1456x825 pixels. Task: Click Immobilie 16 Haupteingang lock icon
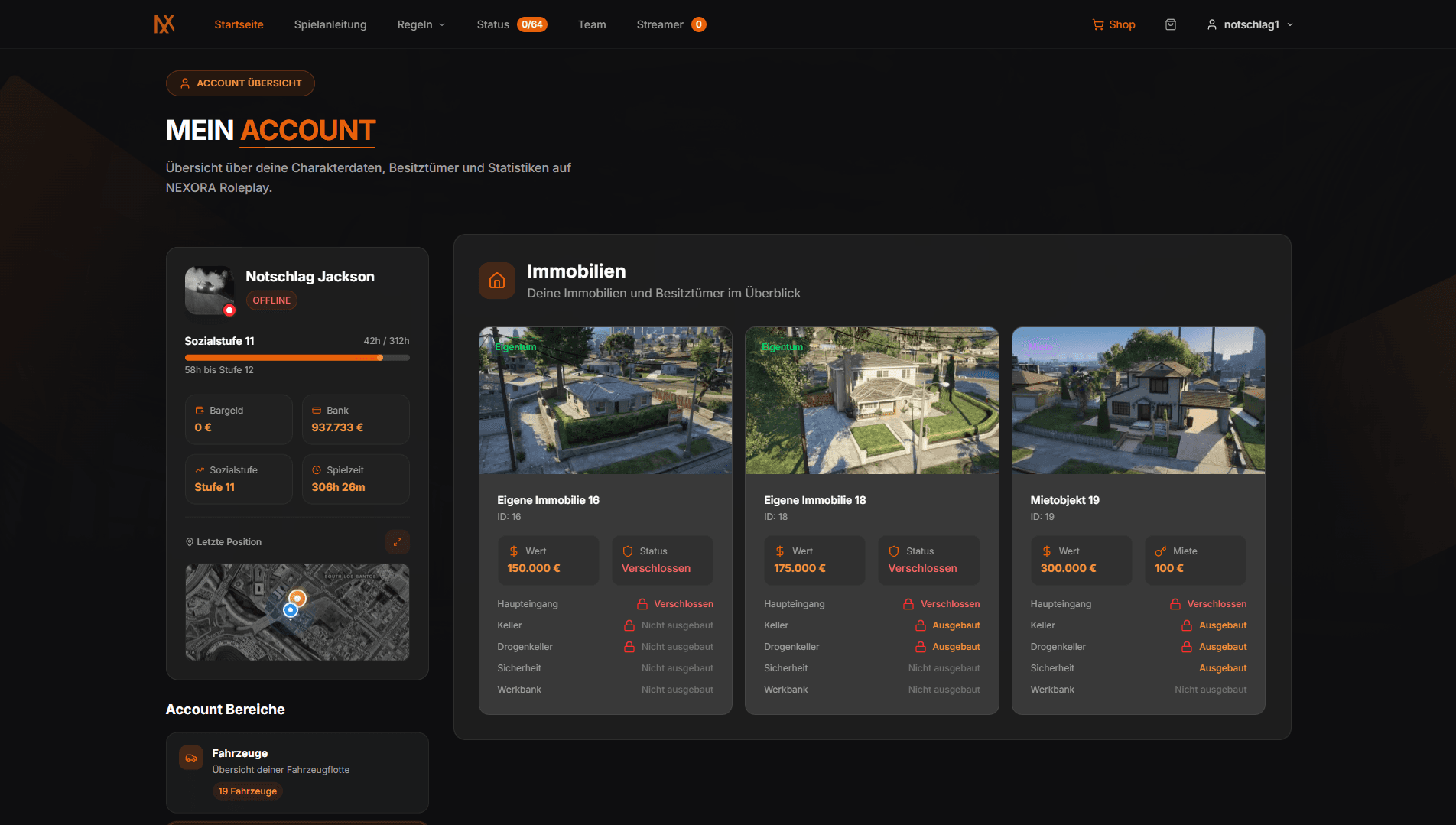pyautogui.click(x=642, y=604)
